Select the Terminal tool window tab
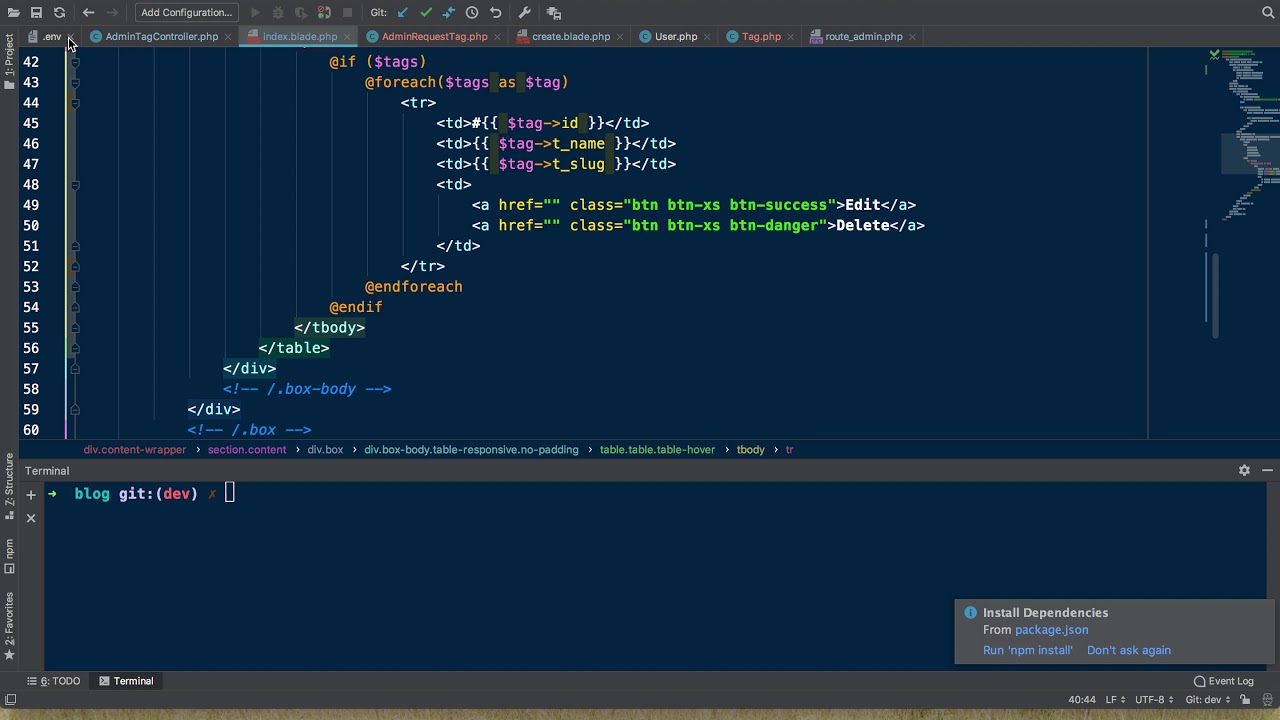This screenshot has width=1280, height=720. pos(126,681)
